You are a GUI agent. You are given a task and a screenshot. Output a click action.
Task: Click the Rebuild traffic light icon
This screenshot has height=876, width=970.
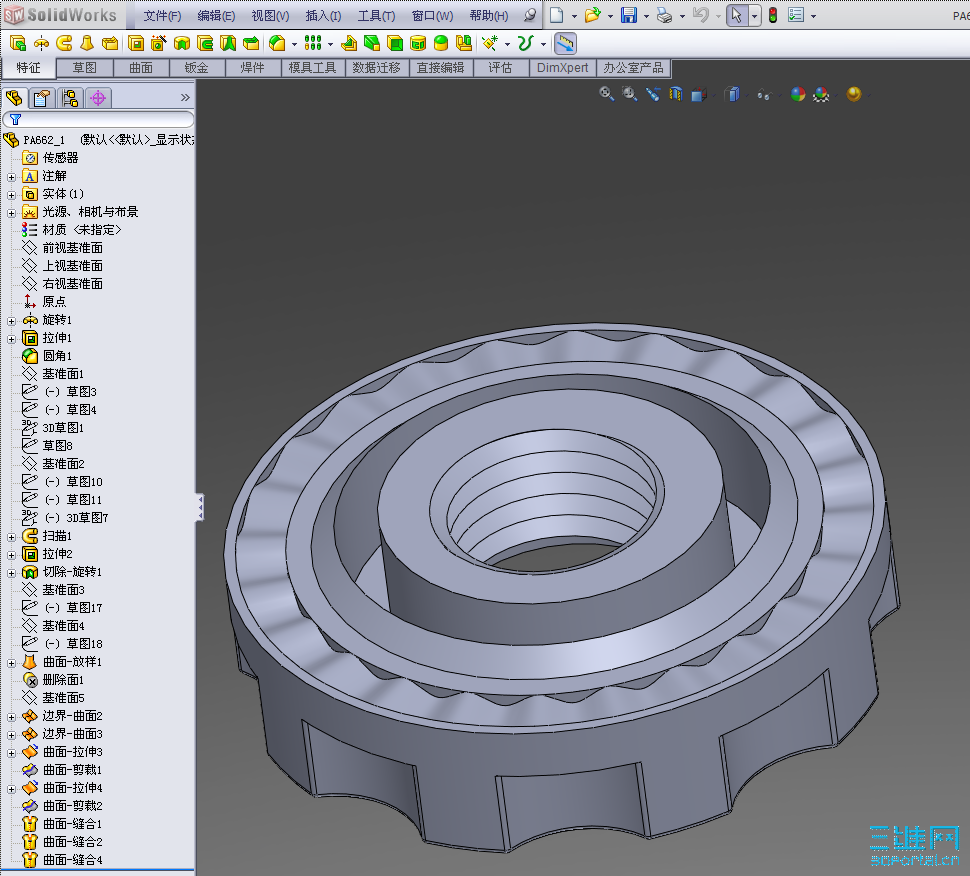(773, 15)
